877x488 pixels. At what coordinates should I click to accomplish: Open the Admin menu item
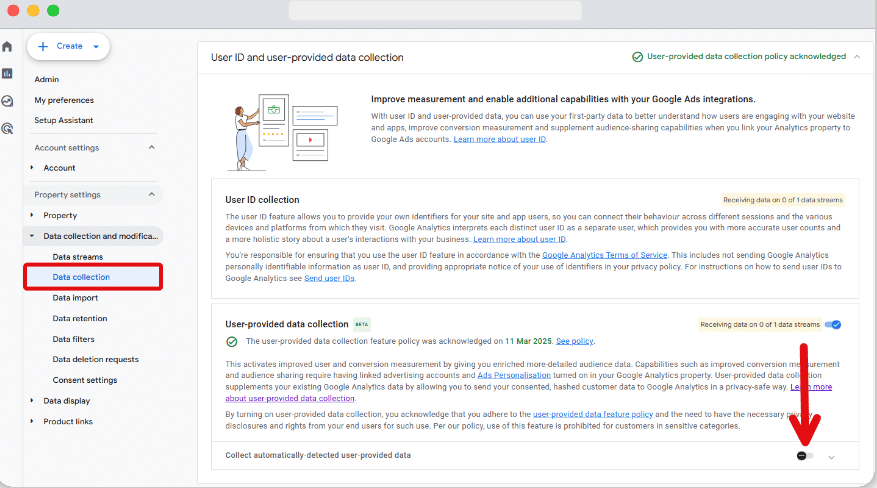coord(46,79)
